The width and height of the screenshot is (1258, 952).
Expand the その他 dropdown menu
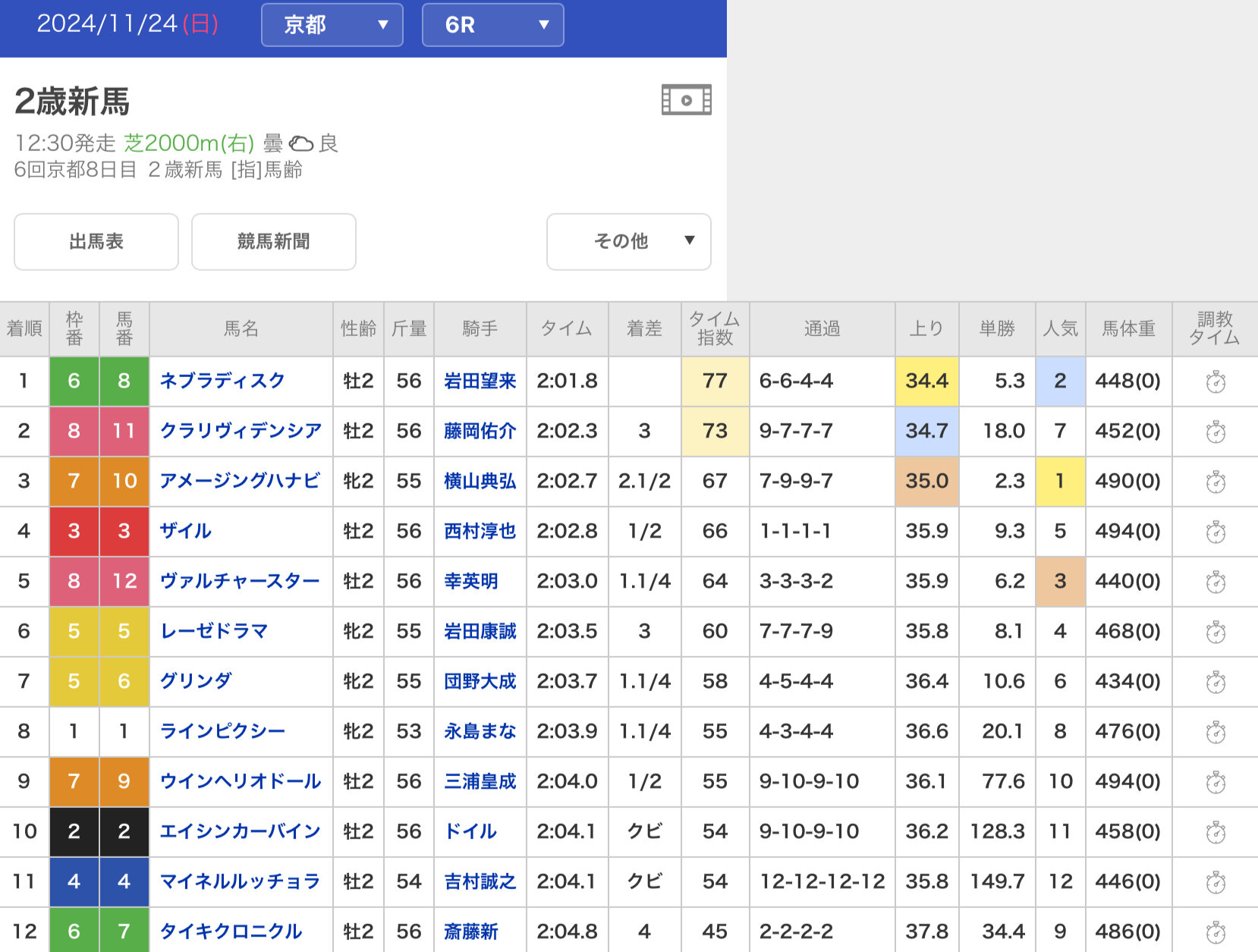[628, 241]
